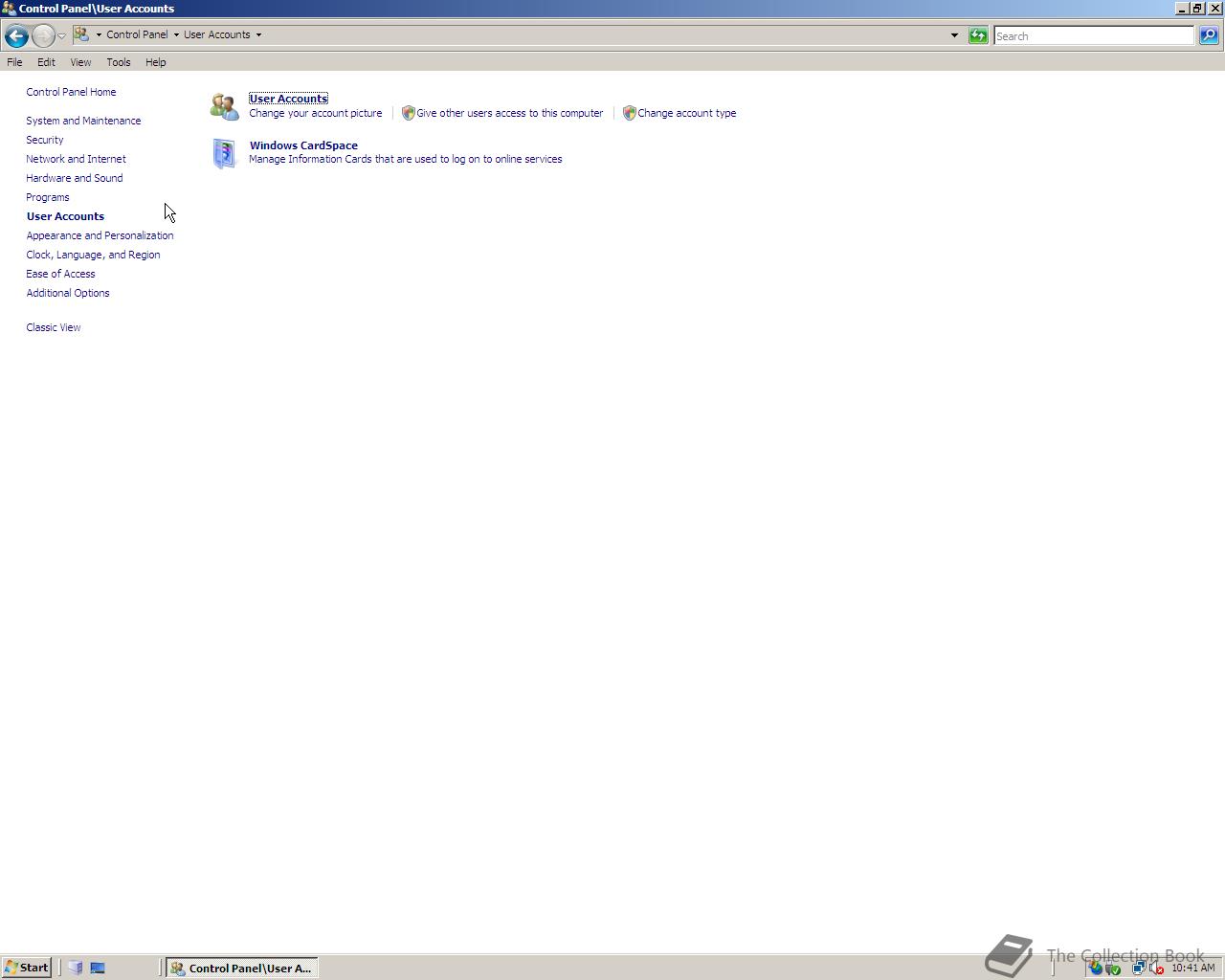
Task: Select Control Panel in the address bar
Action: click(137, 34)
